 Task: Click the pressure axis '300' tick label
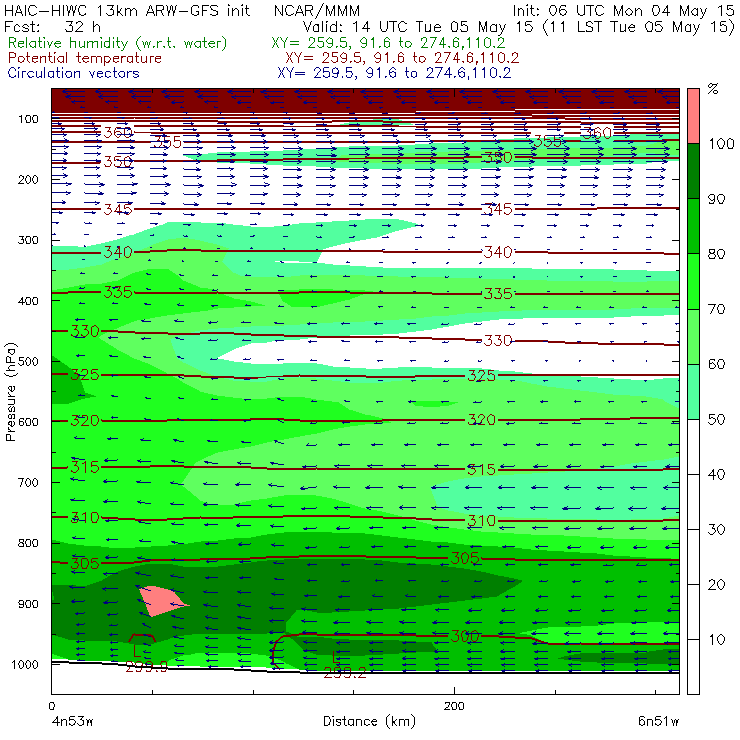28,240
